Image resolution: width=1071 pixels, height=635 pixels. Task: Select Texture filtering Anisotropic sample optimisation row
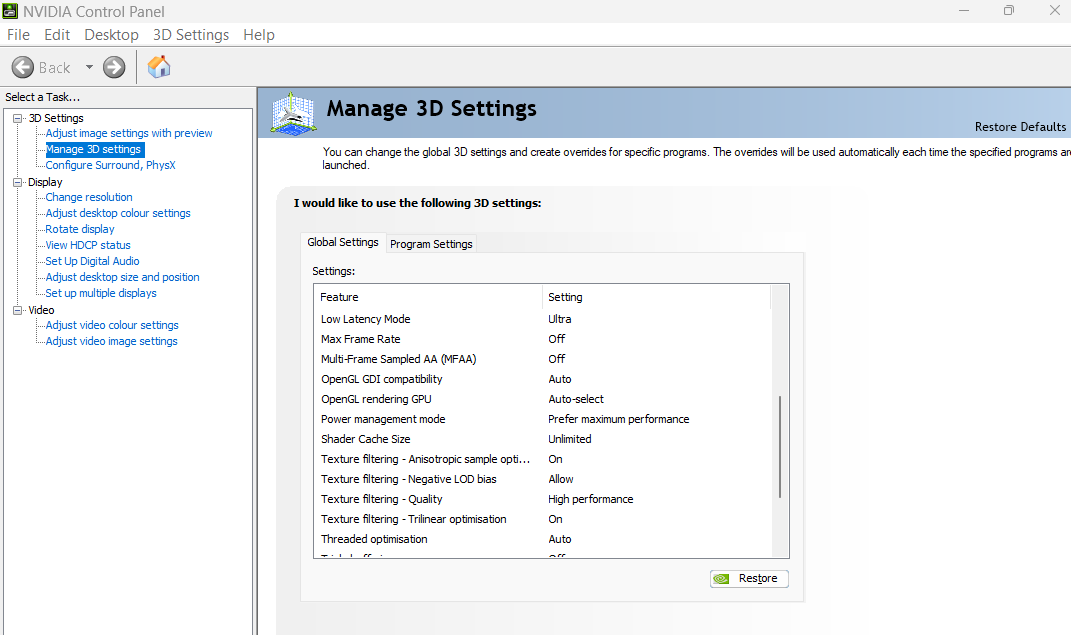543,460
